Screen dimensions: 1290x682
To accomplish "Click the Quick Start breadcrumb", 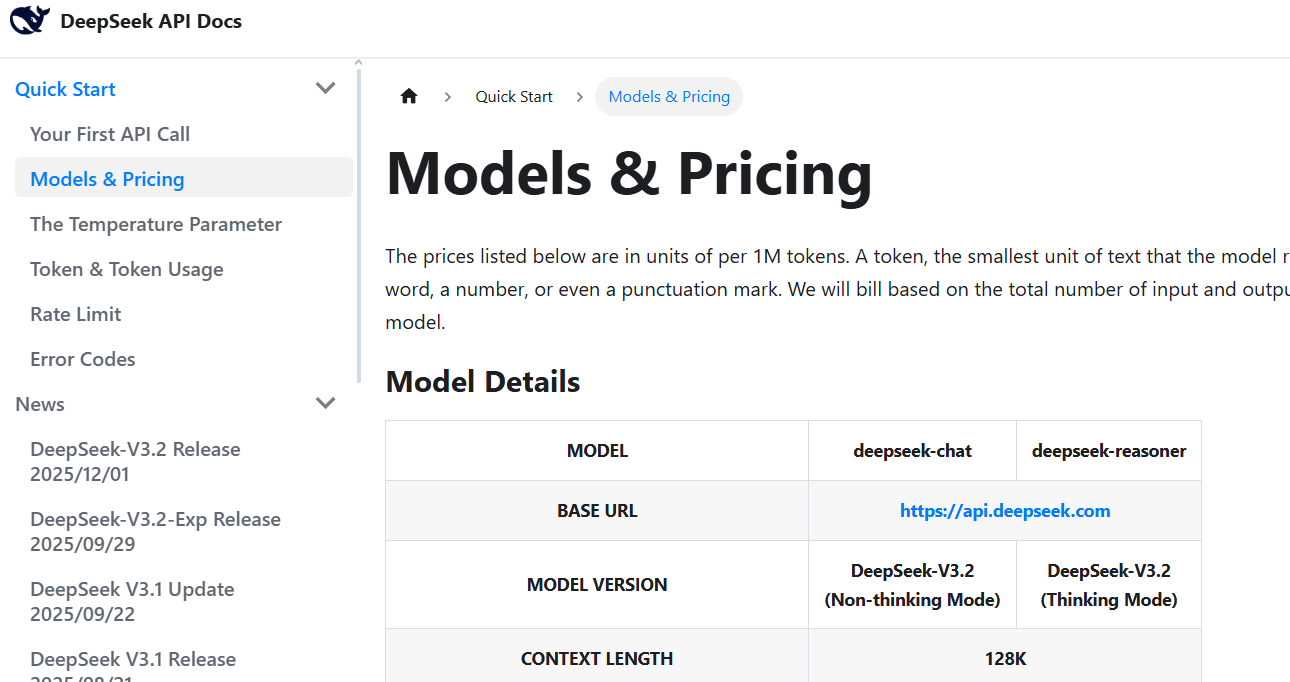I will (x=514, y=97).
